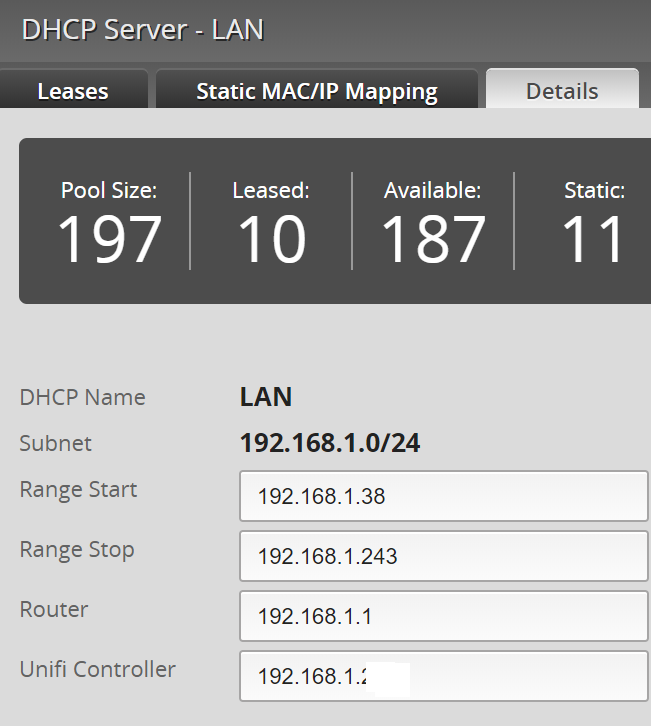Screen dimensions: 651x726
Task: Click the DHCP Name label
Action: point(82,397)
